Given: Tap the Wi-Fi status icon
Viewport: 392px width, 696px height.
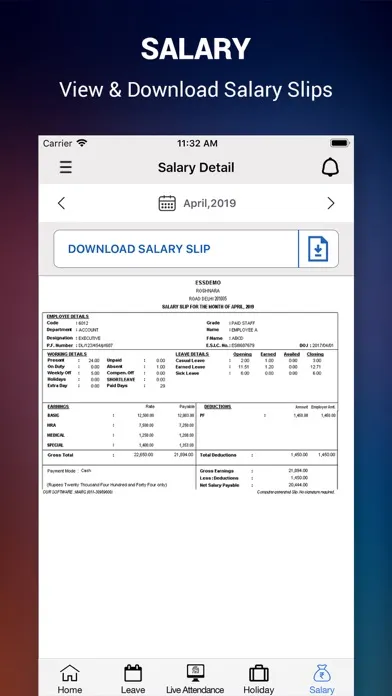Looking at the screenshot, I should (82, 143).
